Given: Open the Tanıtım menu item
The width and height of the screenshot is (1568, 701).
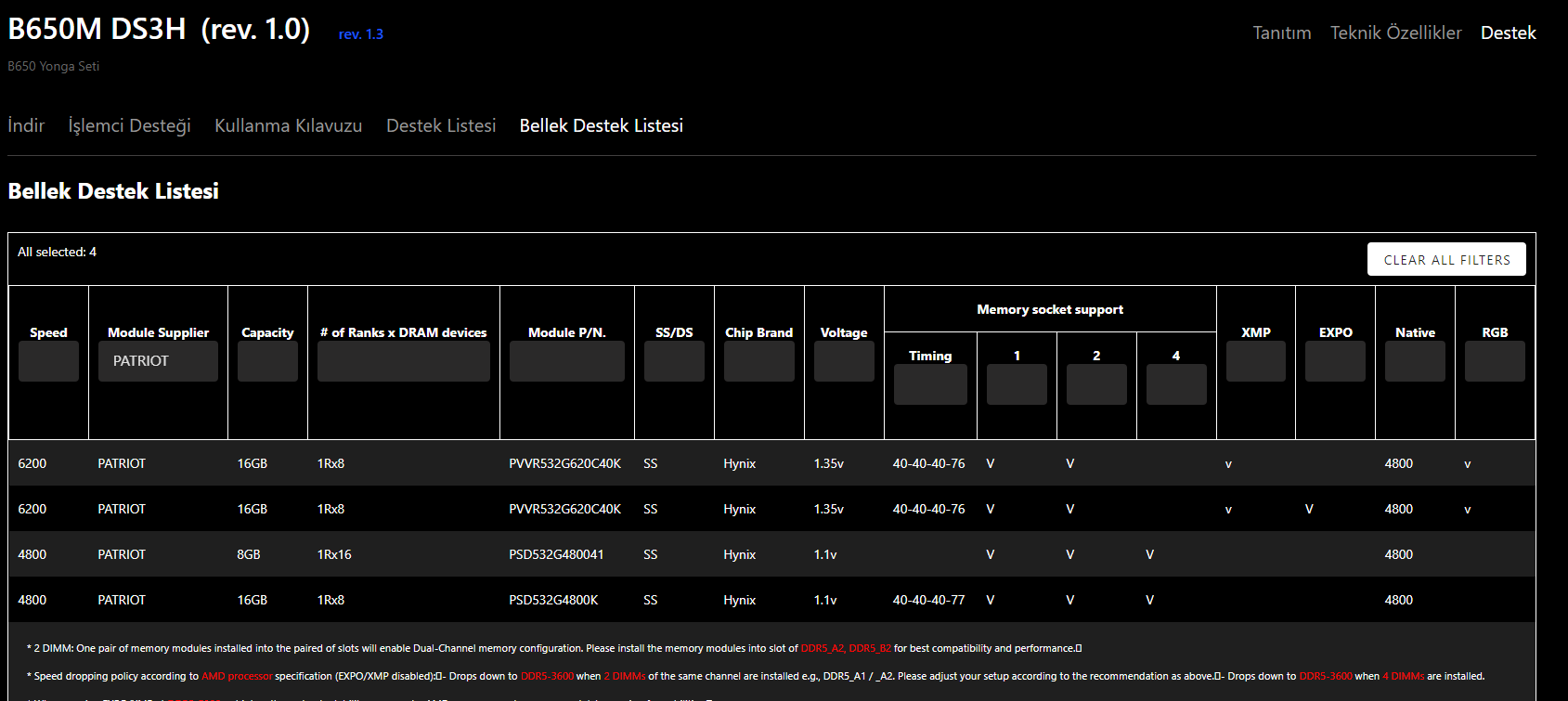Looking at the screenshot, I should pyautogui.click(x=1282, y=32).
